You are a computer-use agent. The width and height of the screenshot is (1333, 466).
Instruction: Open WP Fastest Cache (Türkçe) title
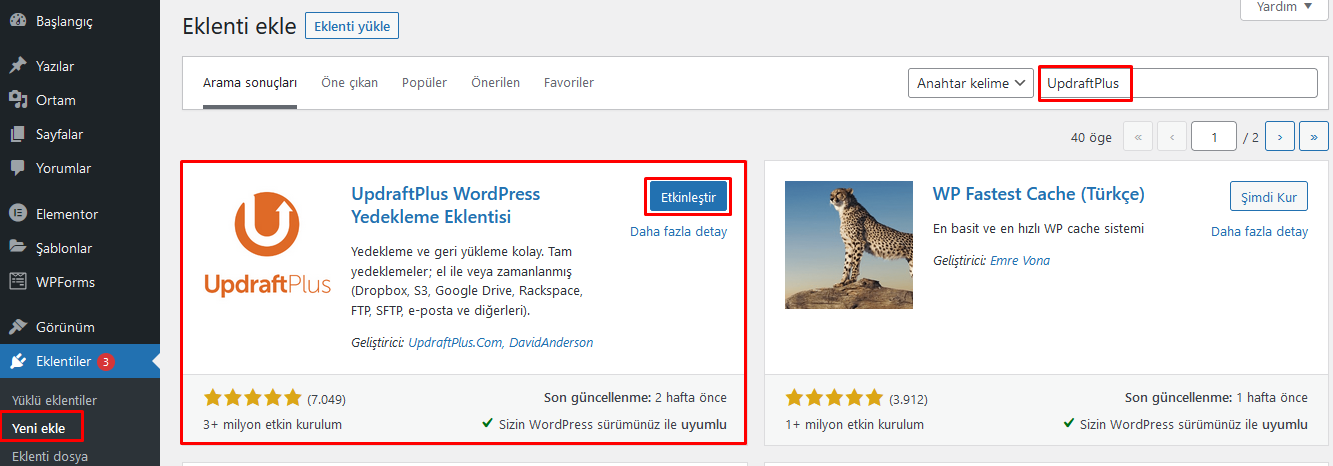(x=1039, y=194)
